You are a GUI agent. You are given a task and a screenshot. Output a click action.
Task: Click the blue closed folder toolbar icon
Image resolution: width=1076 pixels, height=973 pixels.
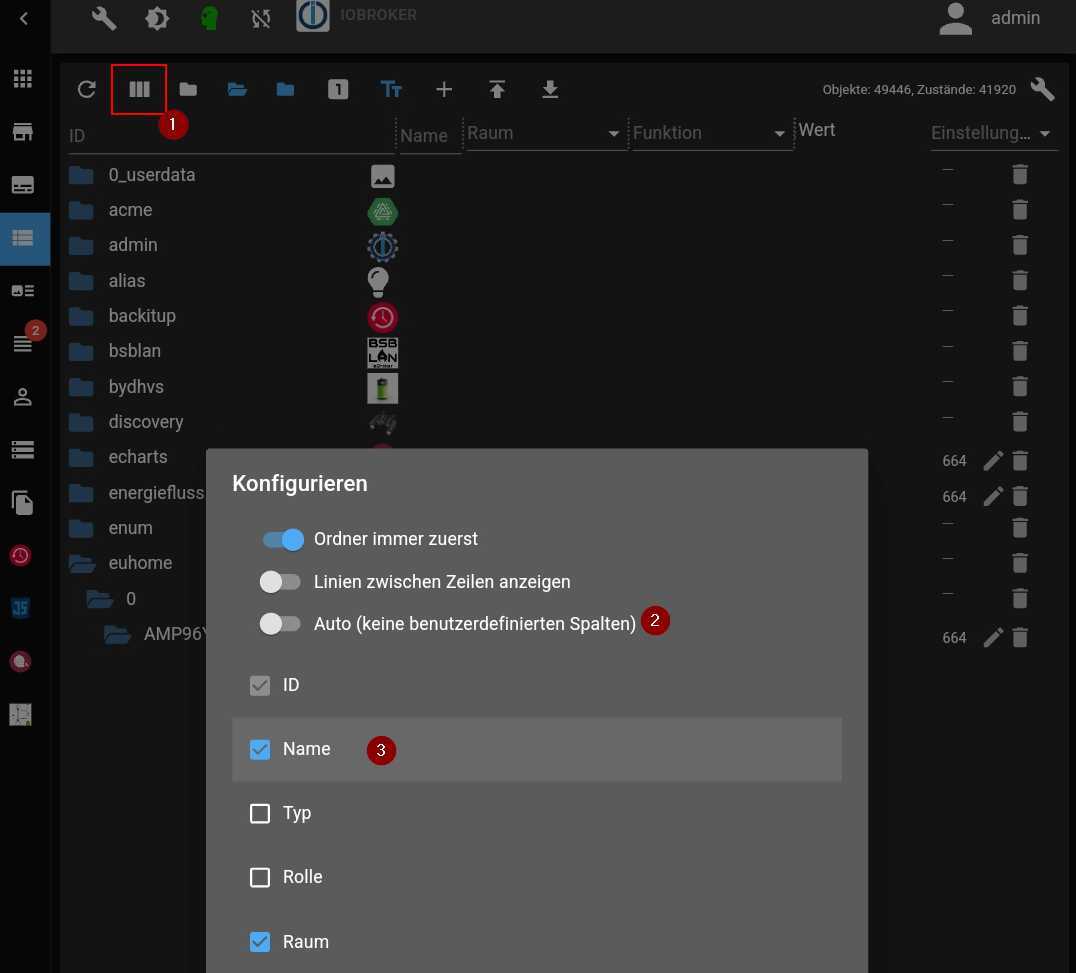285,89
